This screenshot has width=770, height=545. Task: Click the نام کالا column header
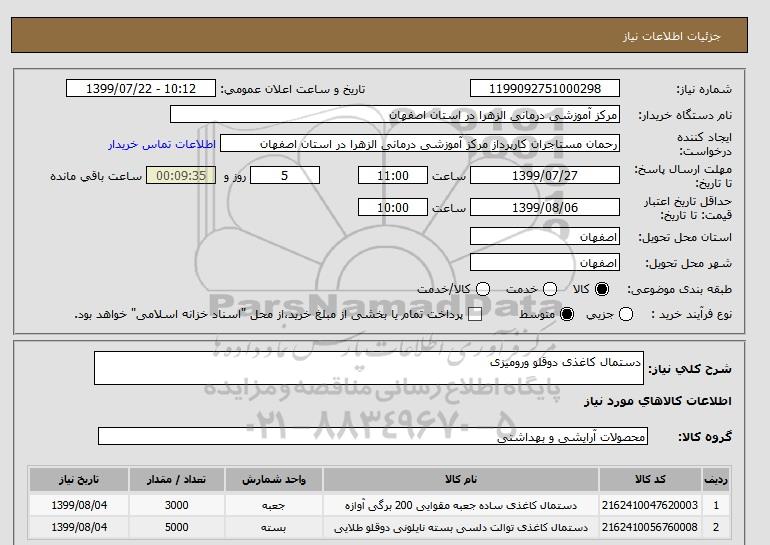click(461, 479)
